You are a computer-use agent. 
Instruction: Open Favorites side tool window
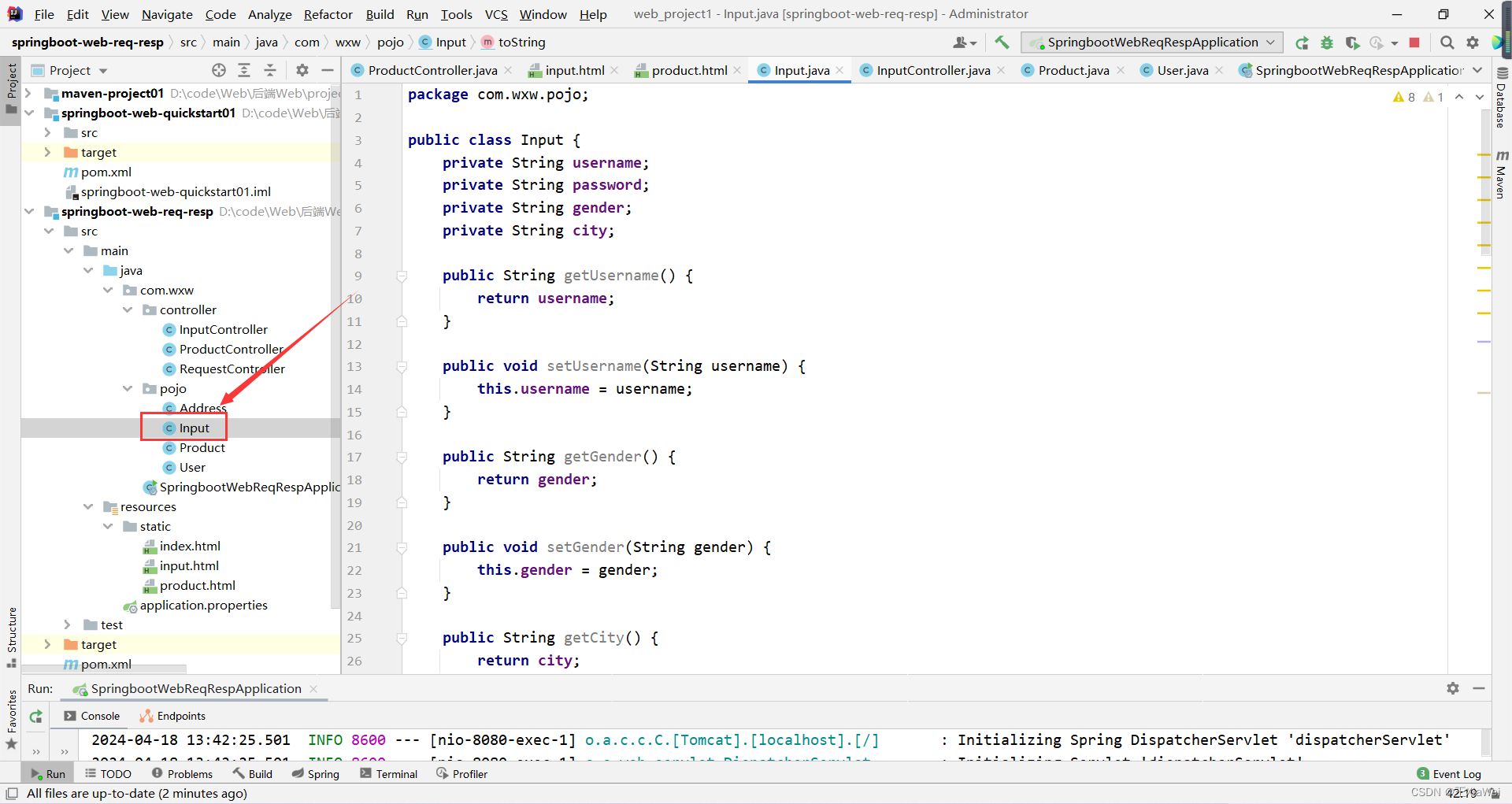[x=11, y=720]
